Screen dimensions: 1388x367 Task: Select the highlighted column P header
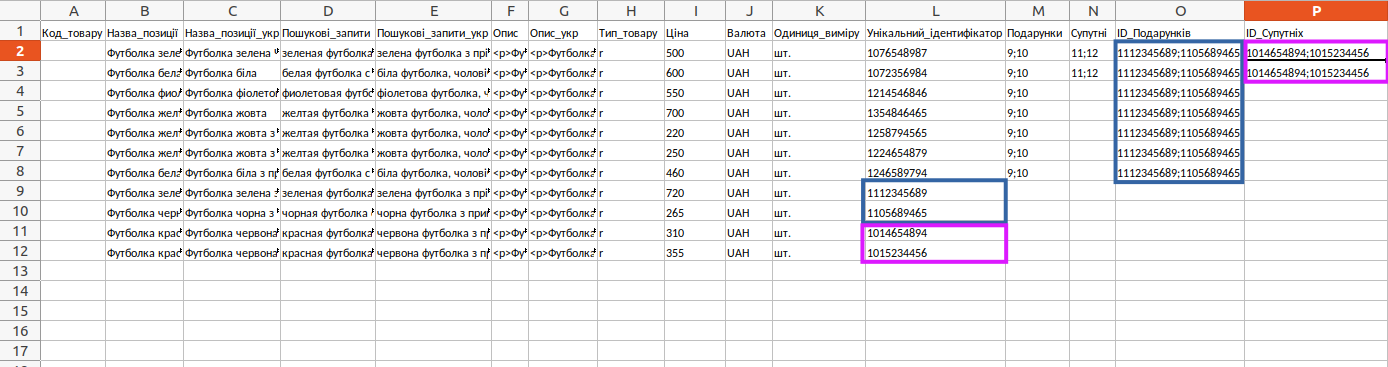pyautogui.click(x=1315, y=10)
